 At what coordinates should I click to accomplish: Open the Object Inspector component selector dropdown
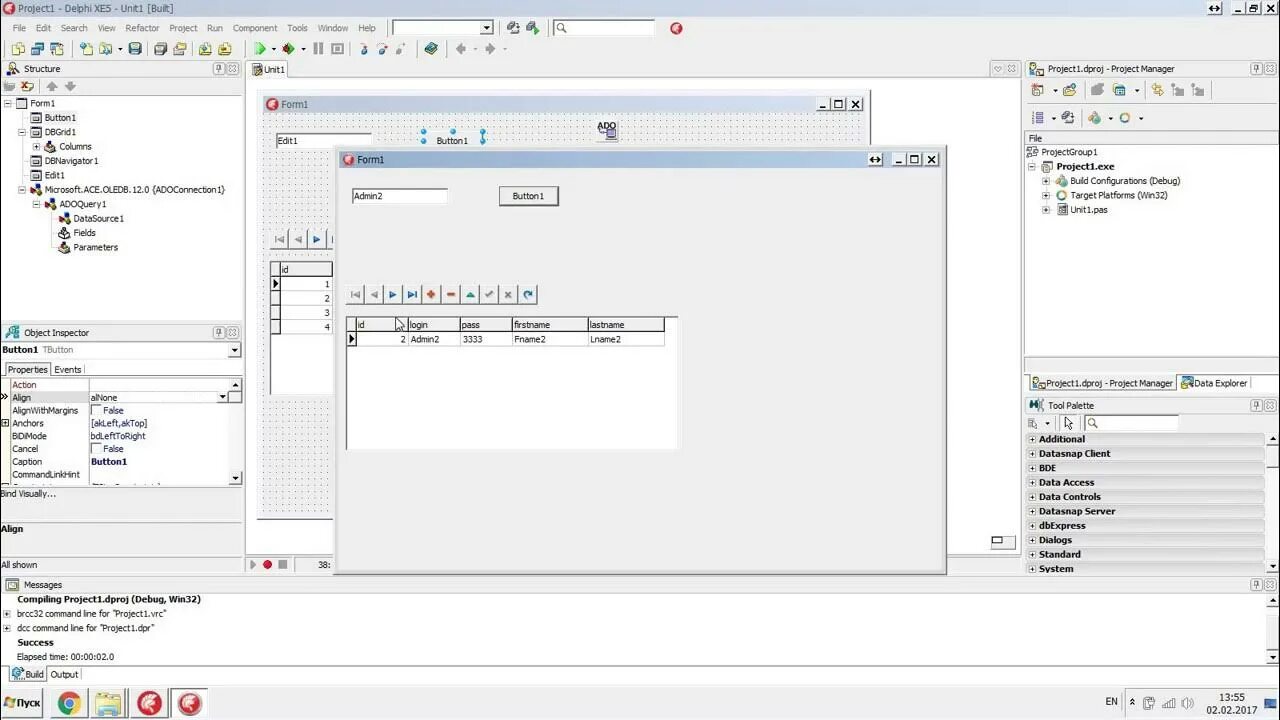point(234,350)
